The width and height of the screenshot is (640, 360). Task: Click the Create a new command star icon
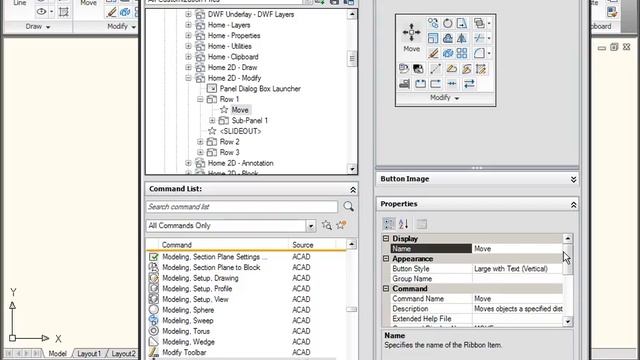(341, 225)
